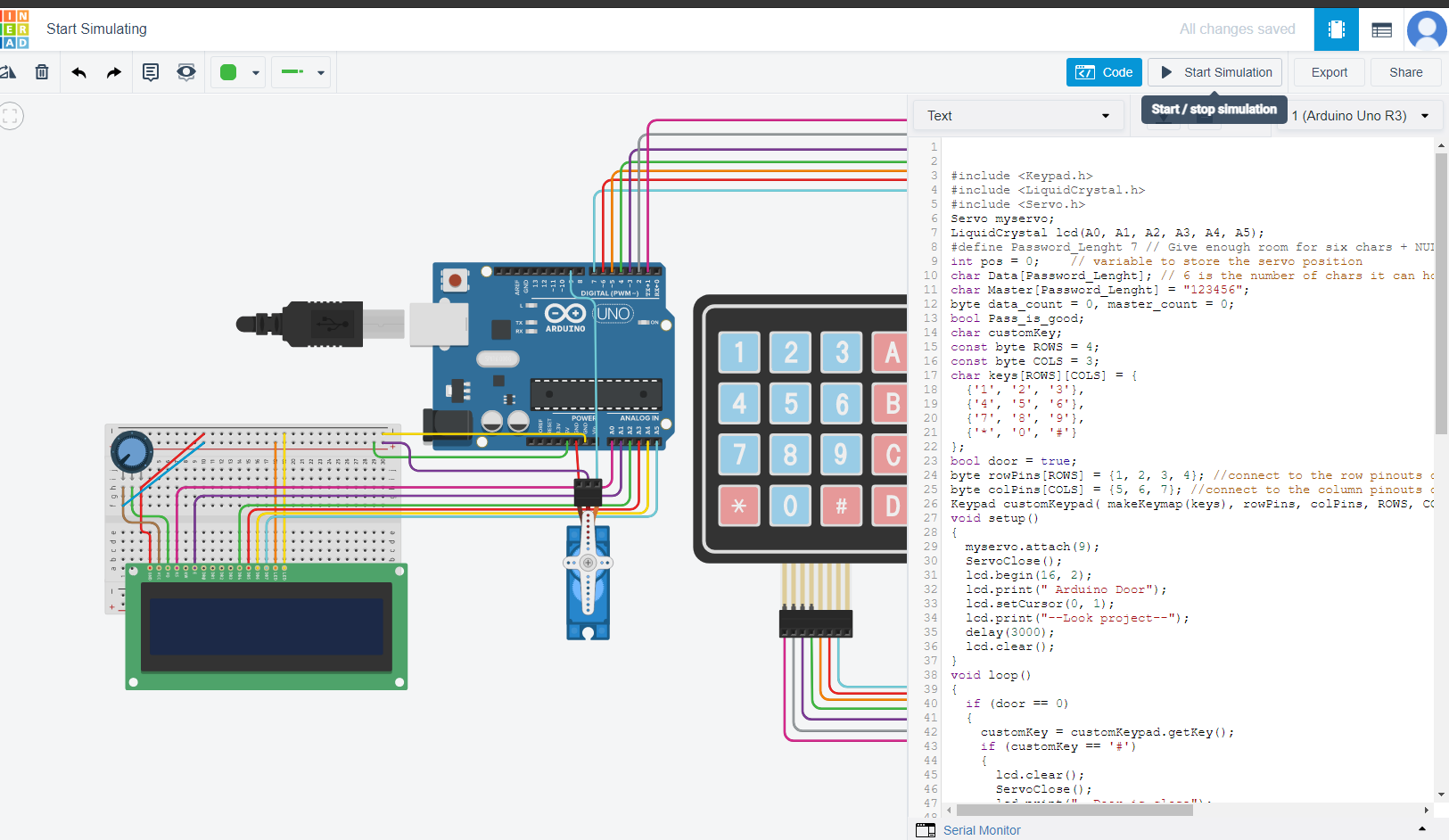1449x840 pixels.
Task: Delete the selected component with the trash icon
Action: 42,72
